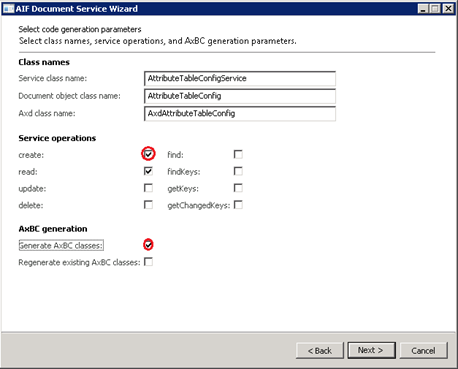Click the 'Service class name:' label
Image resolution: width=458 pixels, height=369 pixels.
coord(53,78)
